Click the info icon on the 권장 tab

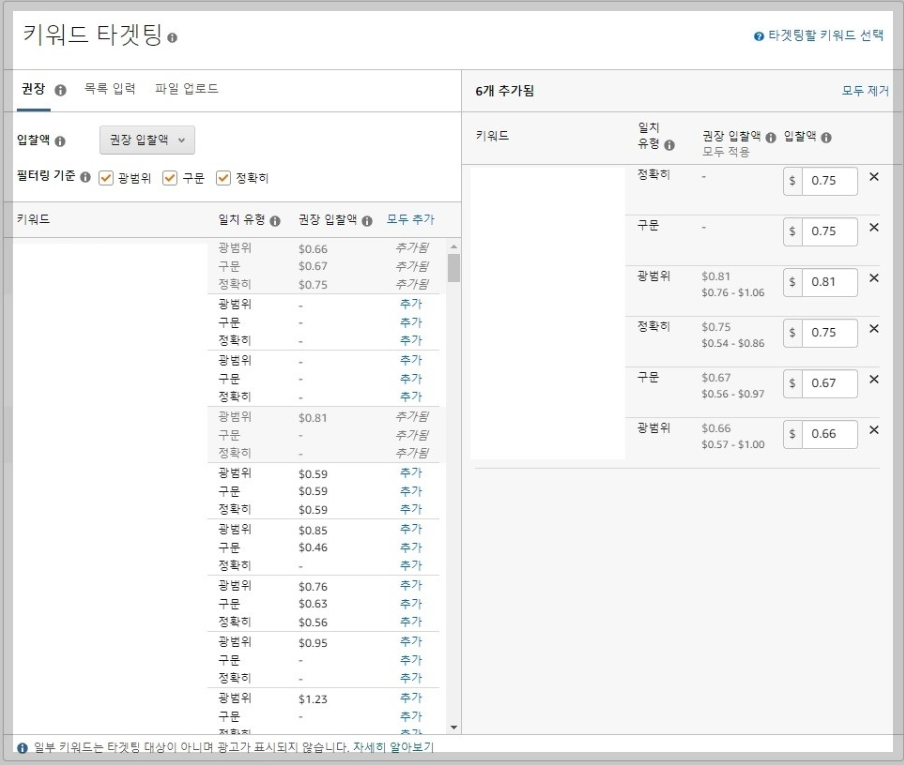[60, 90]
